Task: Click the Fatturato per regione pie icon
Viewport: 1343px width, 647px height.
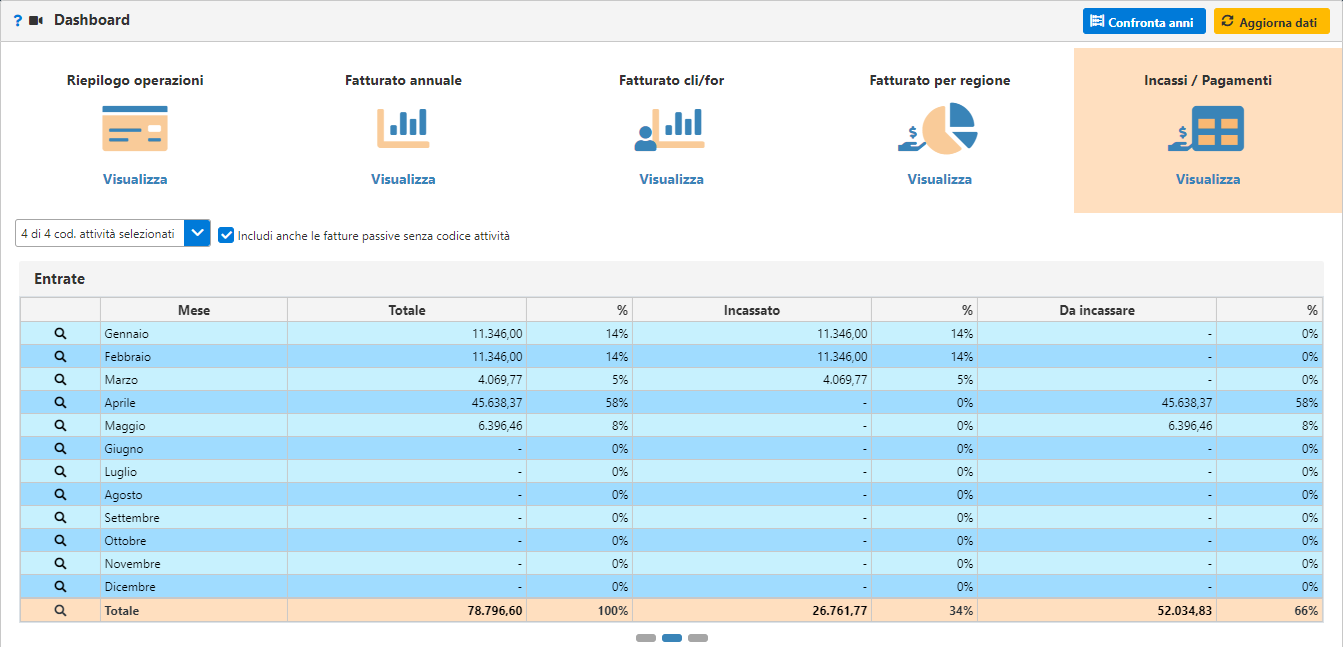Action: pos(939,129)
